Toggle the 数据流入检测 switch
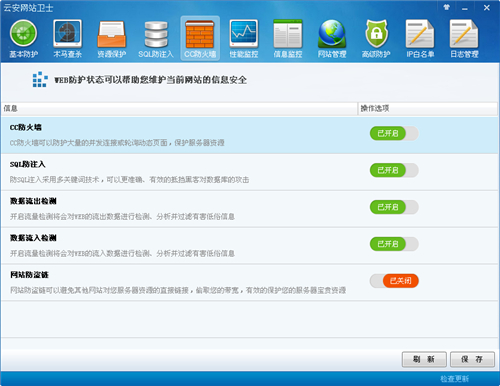Viewport: 500px width, 386px height. [x=394, y=244]
